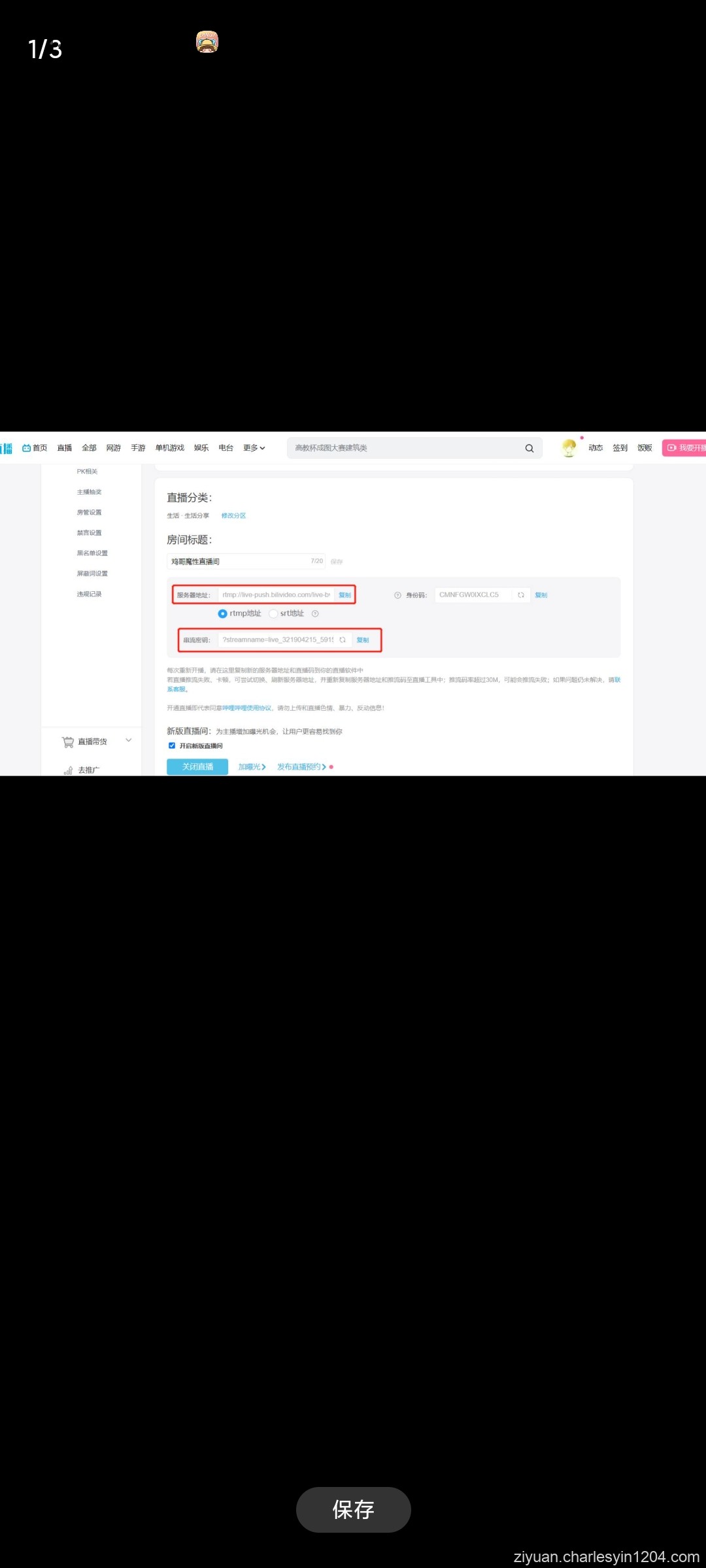
Task: Click the 直播带货 shopping cart icon
Action: point(68,742)
